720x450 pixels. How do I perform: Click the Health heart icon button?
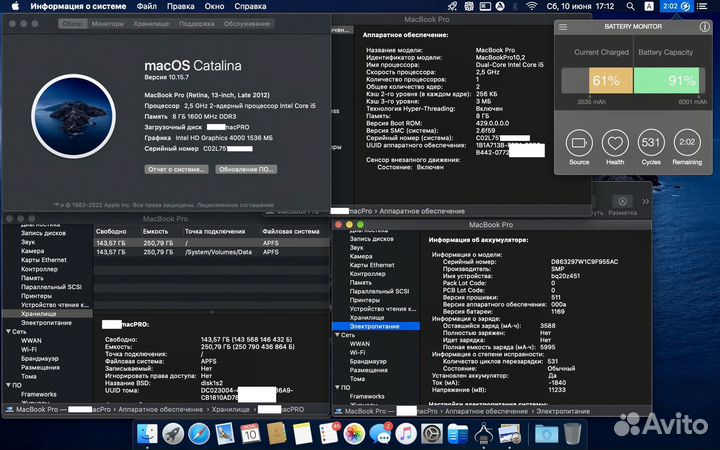click(x=615, y=143)
